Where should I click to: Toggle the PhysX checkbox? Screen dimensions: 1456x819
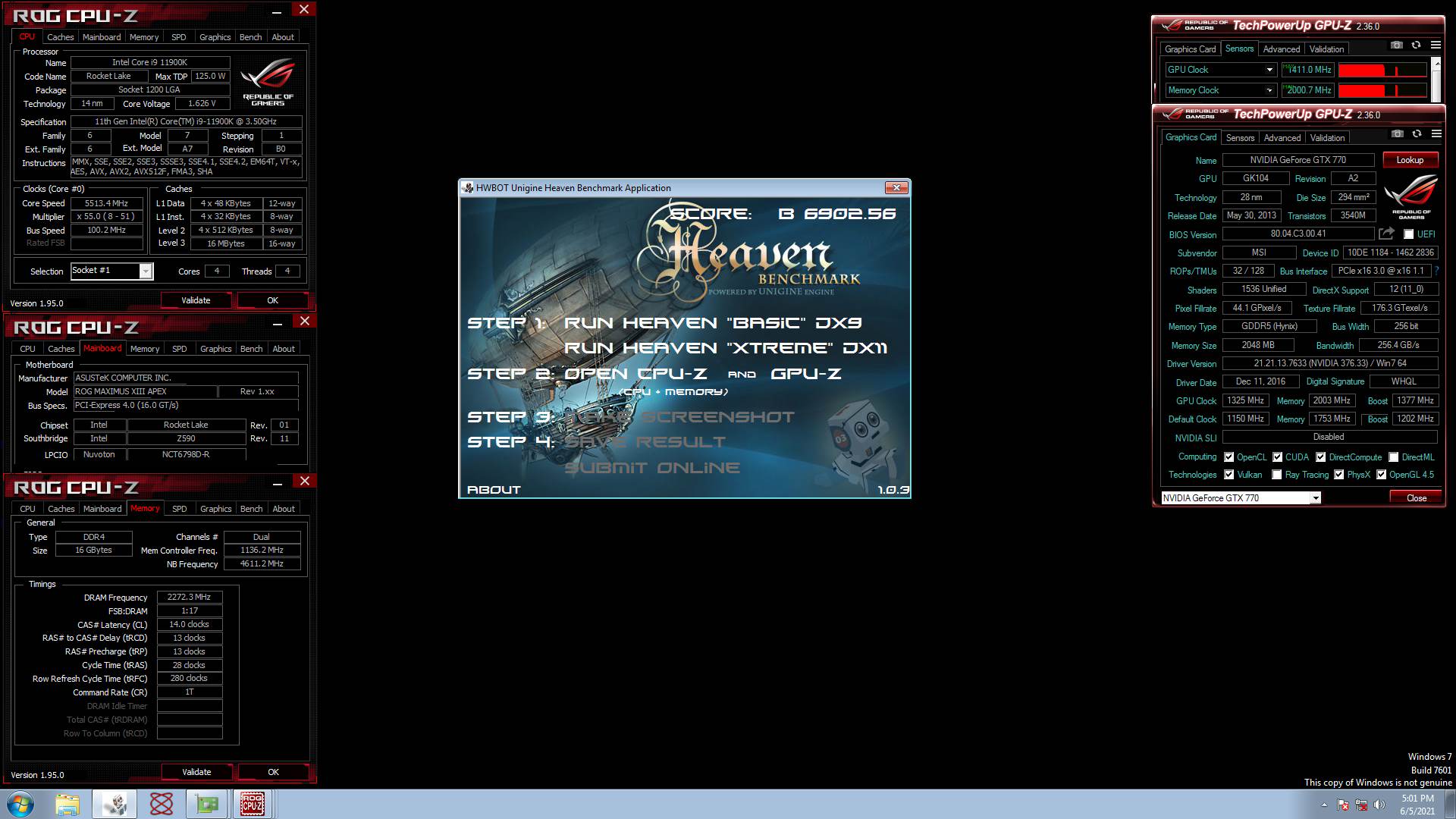click(1339, 475)
